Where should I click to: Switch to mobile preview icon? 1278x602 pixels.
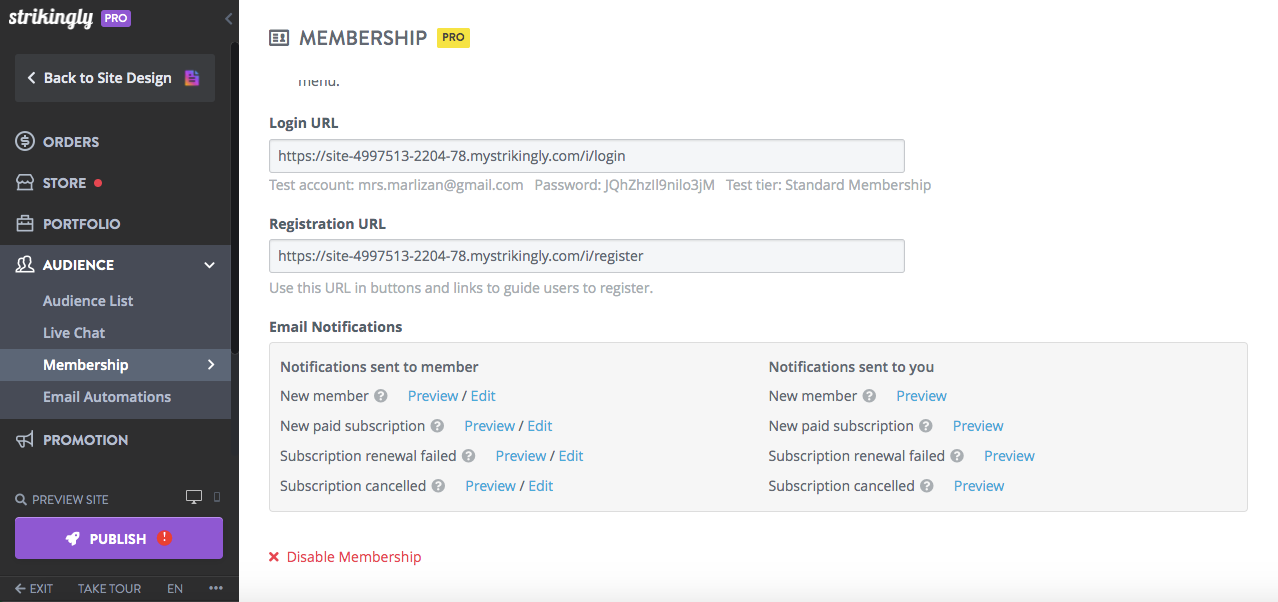pyautogui.click(x=215, y=497)
